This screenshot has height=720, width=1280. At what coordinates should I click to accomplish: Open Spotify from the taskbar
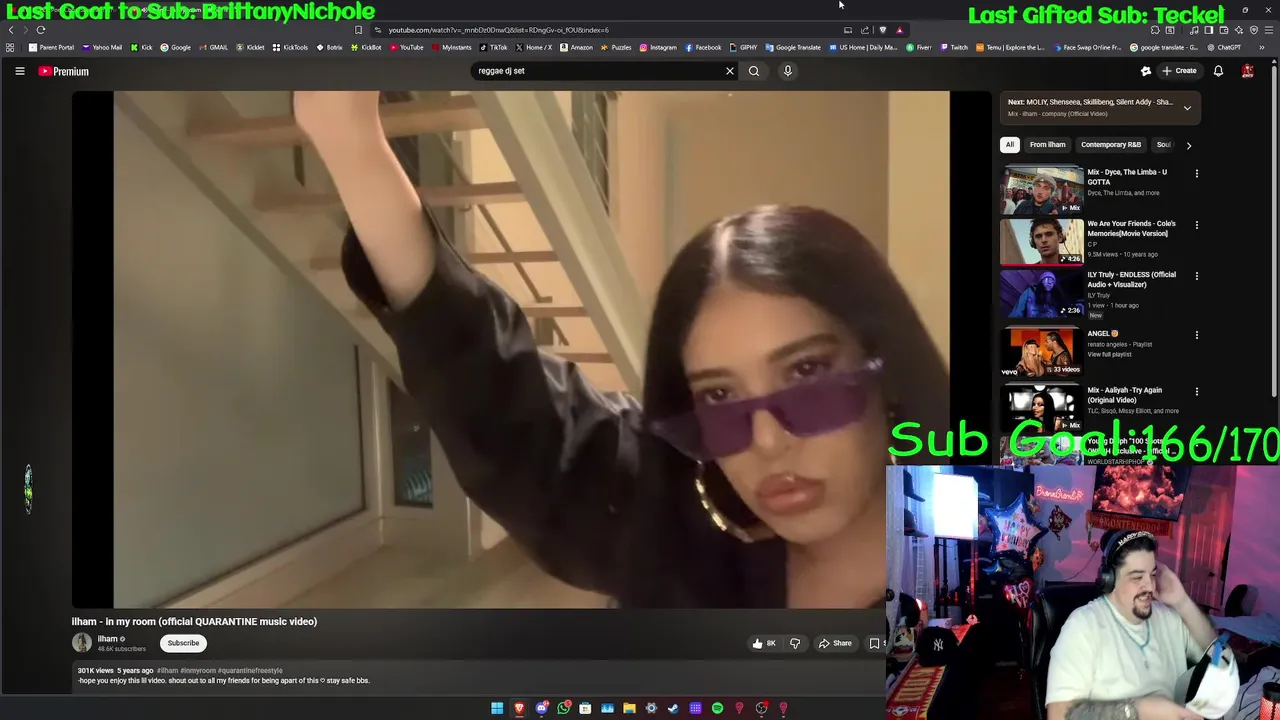[717, 708]
